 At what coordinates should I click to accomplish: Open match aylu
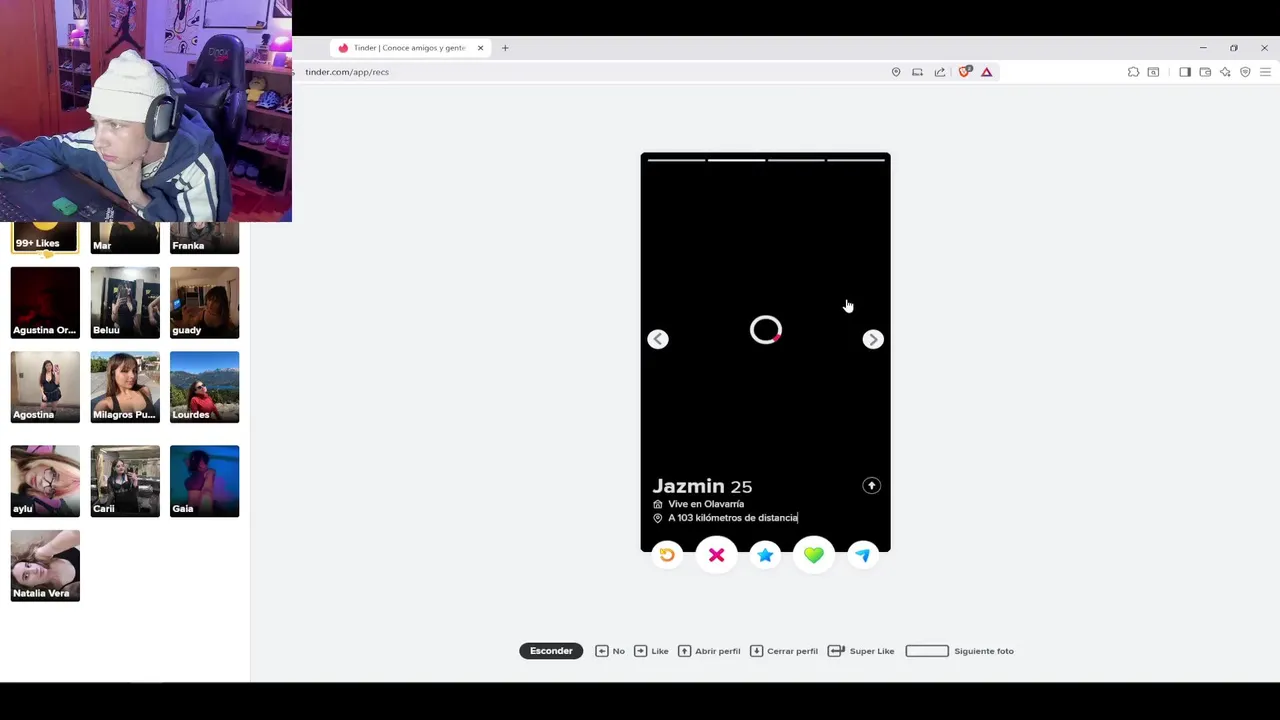click(x=45, y=481)
